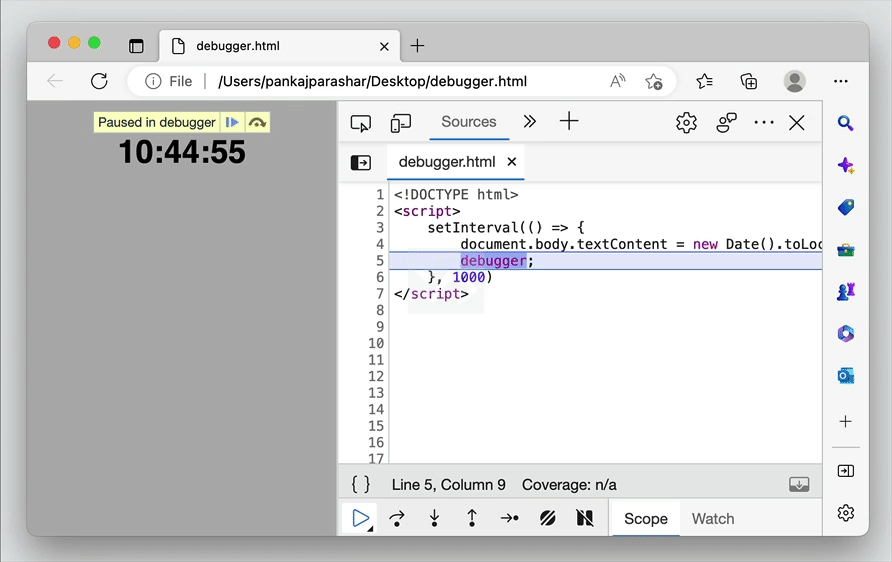Screen dimensions: 892x562
Task: Open the Shopping tag sidebar icon
Action: click(x=845, y=207)
